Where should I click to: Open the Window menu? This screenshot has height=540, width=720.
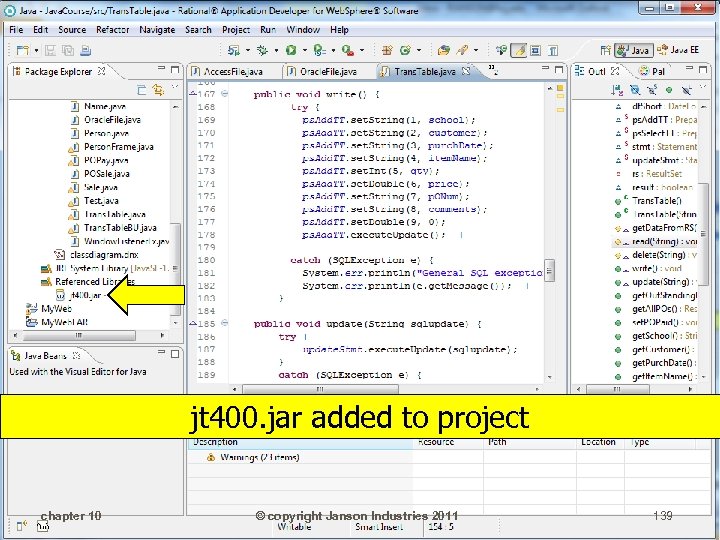tap(303, 29)
